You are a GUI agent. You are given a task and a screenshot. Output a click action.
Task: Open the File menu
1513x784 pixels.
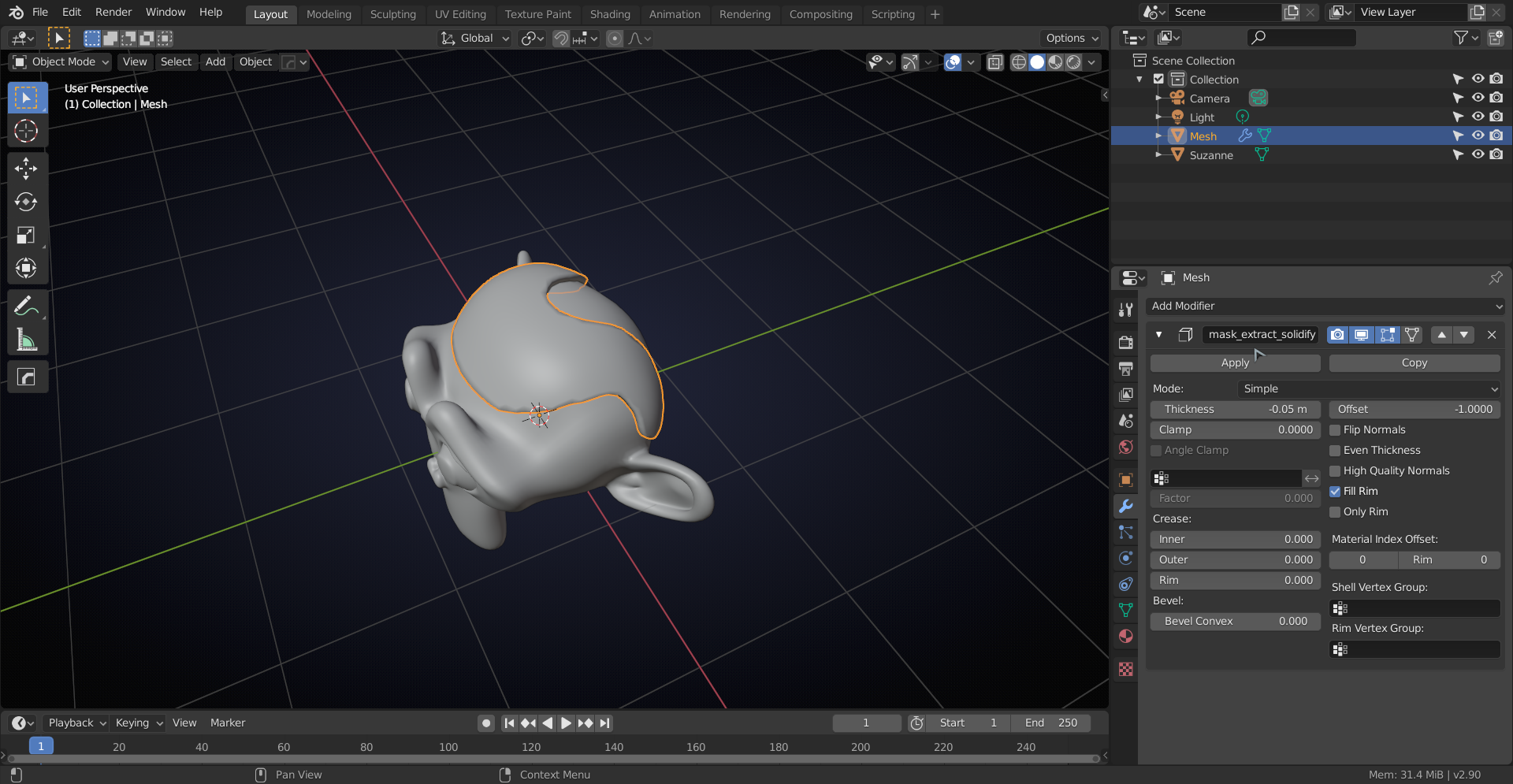pos(40,13)
